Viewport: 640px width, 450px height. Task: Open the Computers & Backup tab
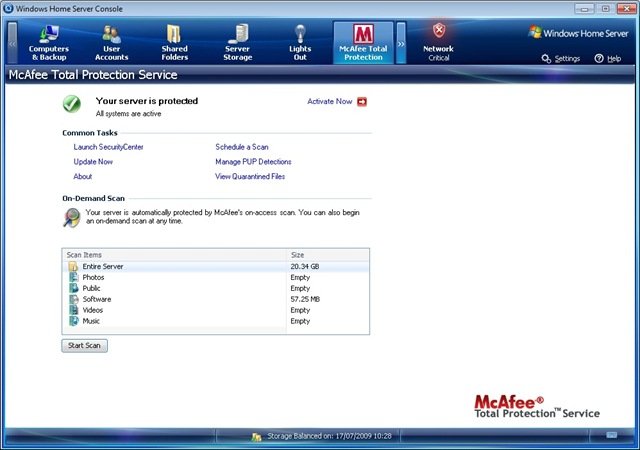[x=49, y=42]
